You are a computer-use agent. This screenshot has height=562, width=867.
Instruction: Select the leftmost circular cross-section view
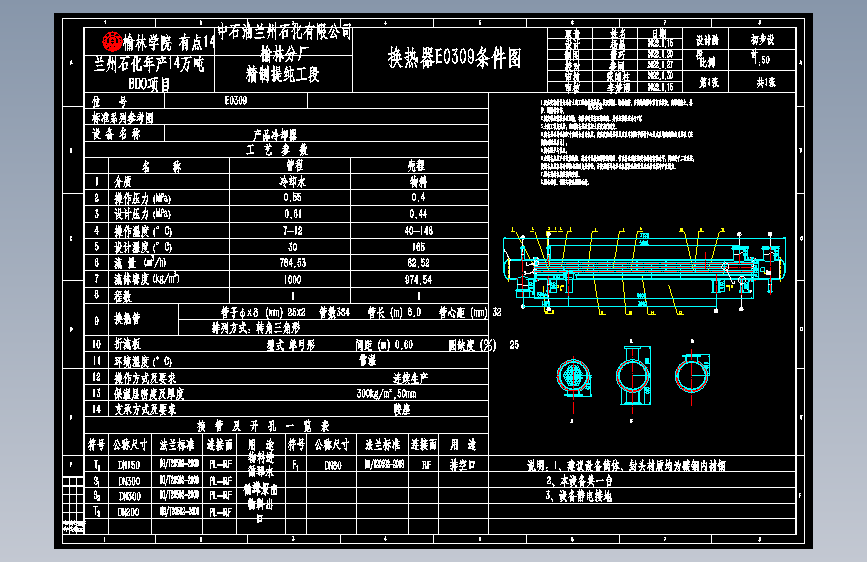pyautogui.click(x=573, y=378)
